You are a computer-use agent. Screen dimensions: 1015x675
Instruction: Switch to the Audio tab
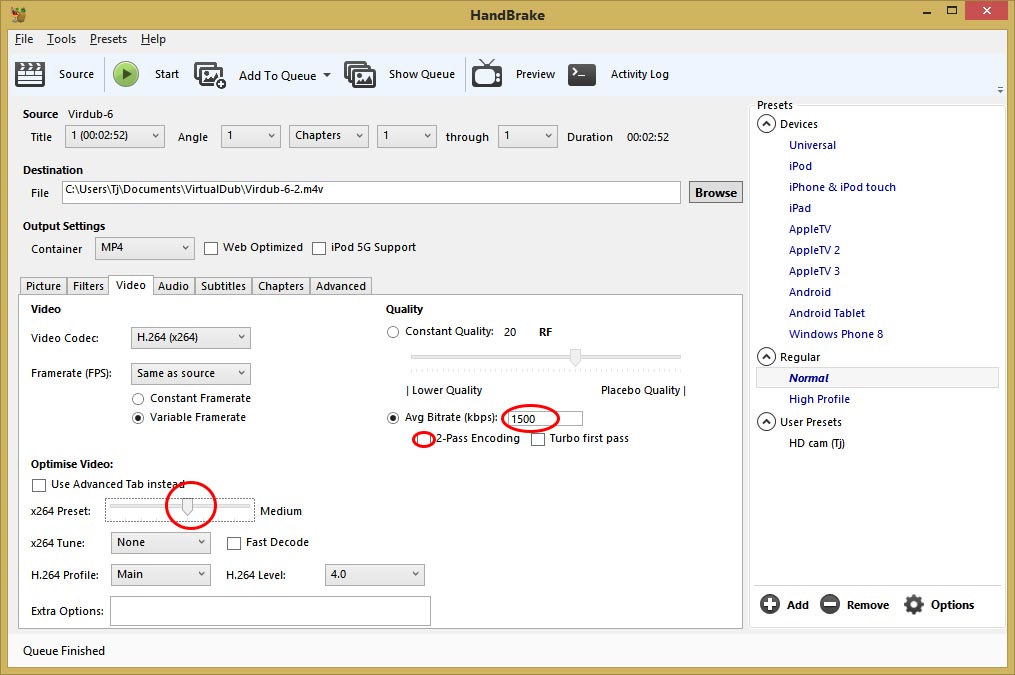click(173, 286)
